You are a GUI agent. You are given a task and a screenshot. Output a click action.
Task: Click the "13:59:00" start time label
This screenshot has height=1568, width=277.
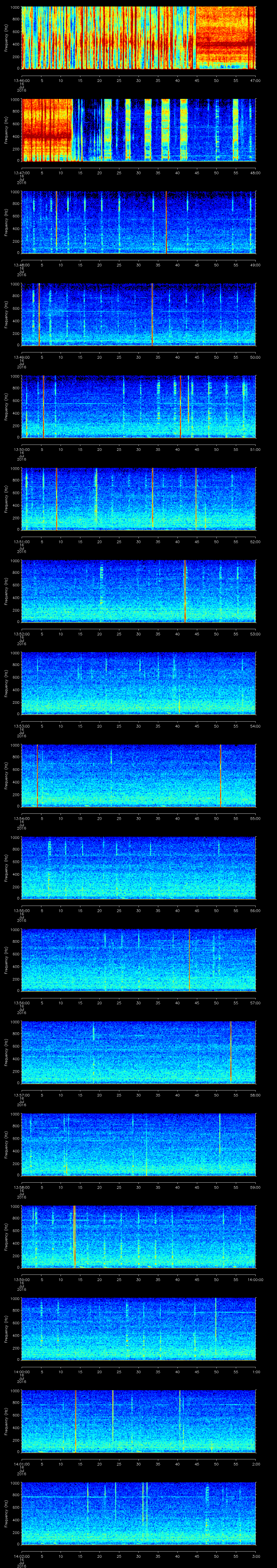[22, 1279]
